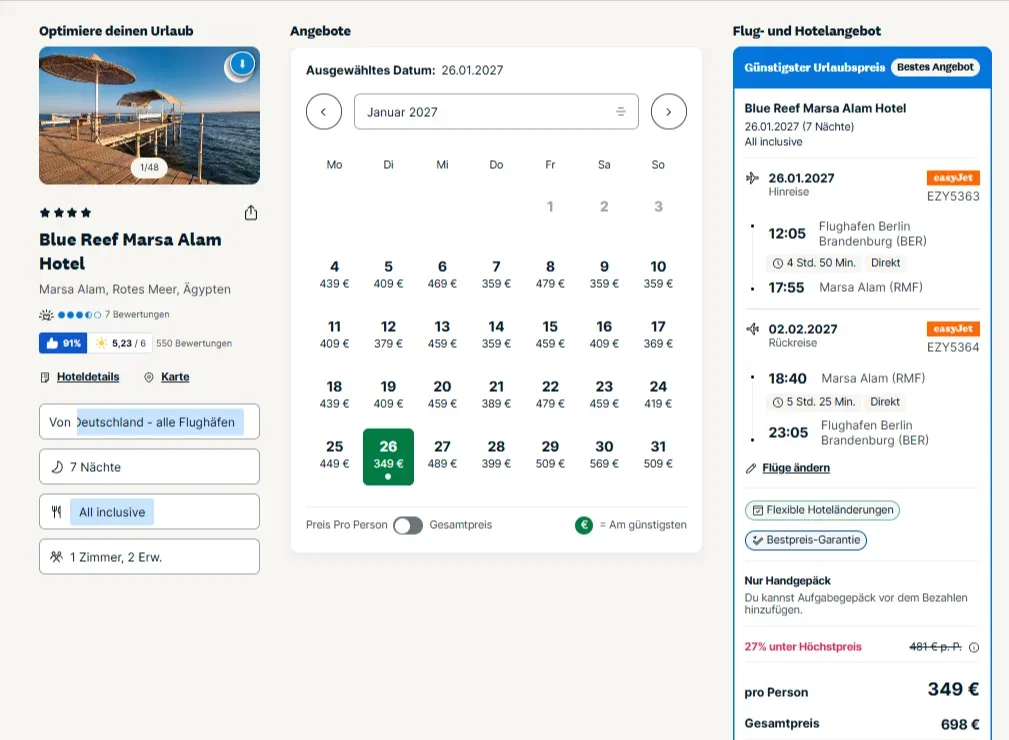
Task: Select January 14 priced 359 €
Action: 496,335
